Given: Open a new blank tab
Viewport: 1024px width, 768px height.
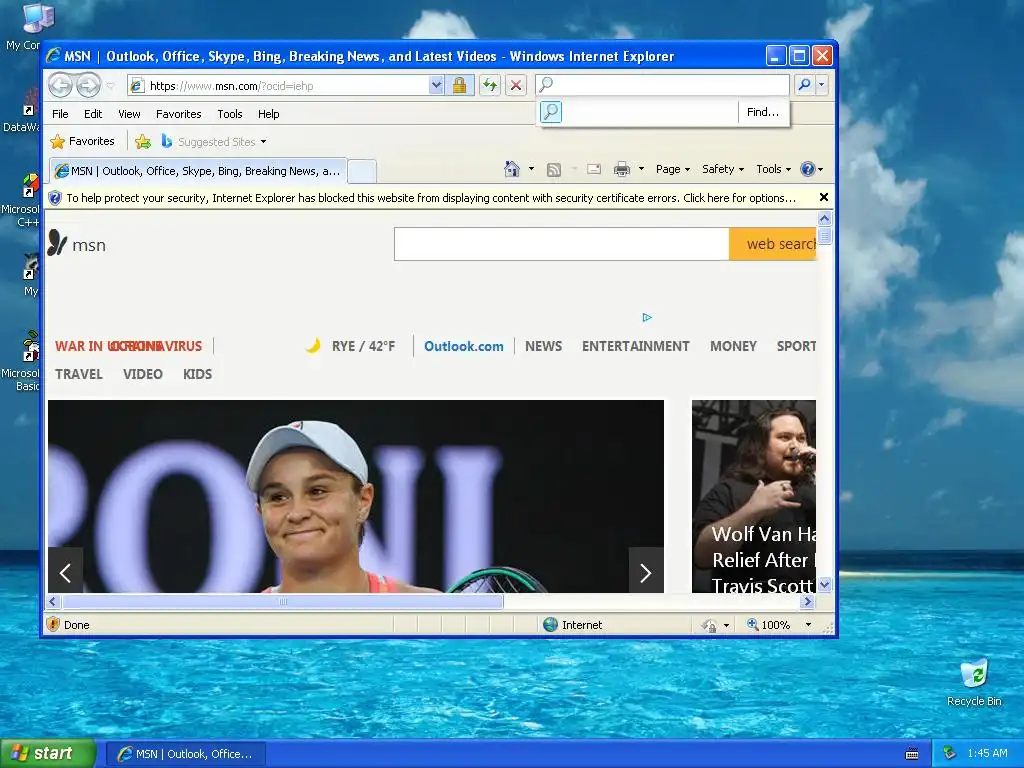Looking at the screenshot, I should [362, 172].
